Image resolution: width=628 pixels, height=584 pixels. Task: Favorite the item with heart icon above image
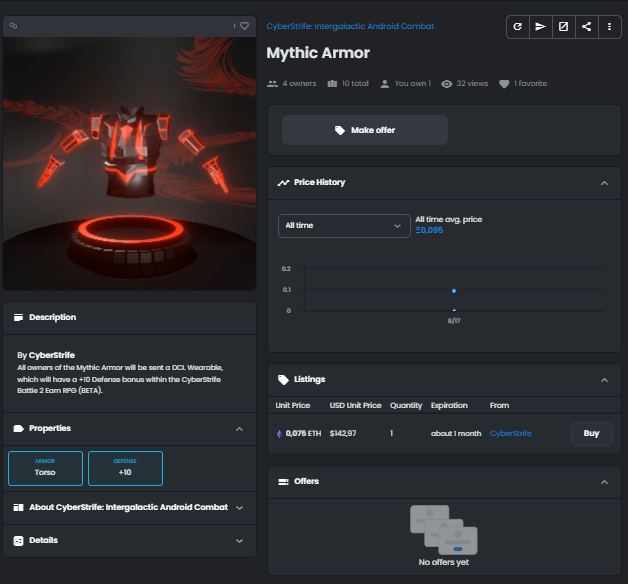point(244,26)
